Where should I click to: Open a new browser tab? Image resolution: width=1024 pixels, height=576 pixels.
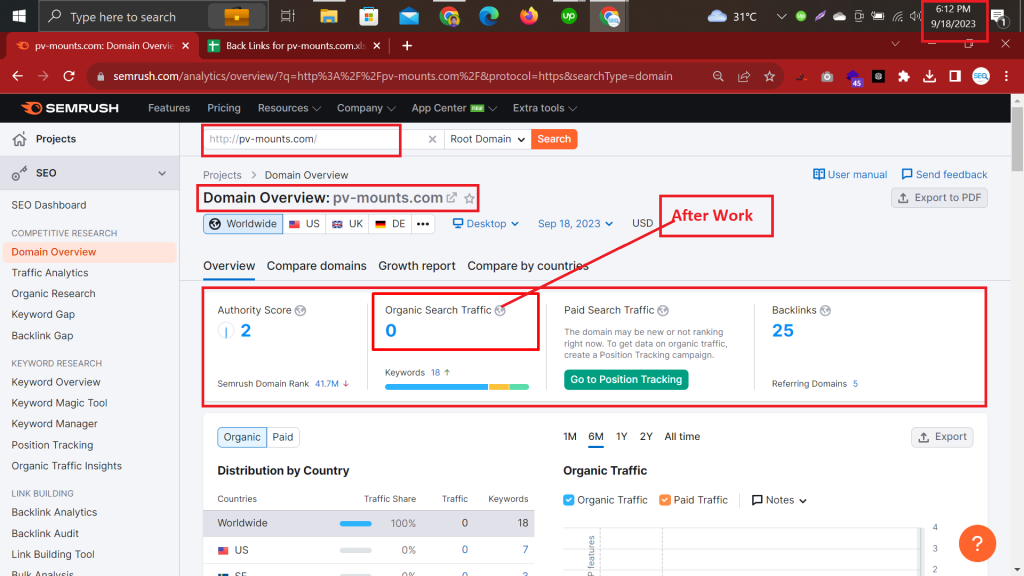[407, 46]
